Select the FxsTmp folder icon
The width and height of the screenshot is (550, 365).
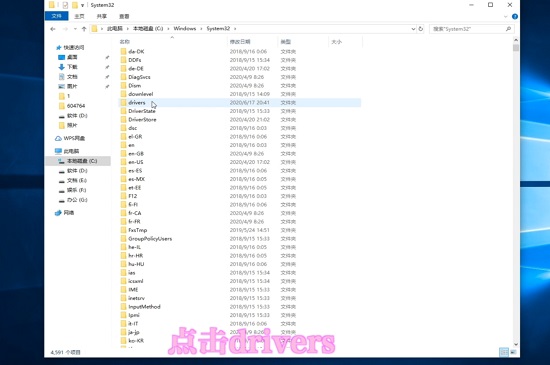tap(123, 230)
